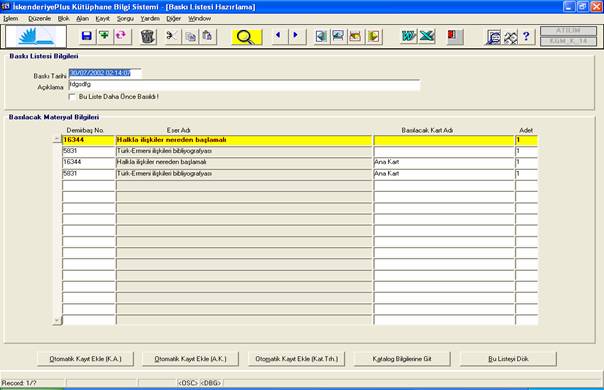Click Demirbaş No '5831' in second row
Image resolution: width=604 pixels, height=390 pixels.
click(x=89, y=151)
